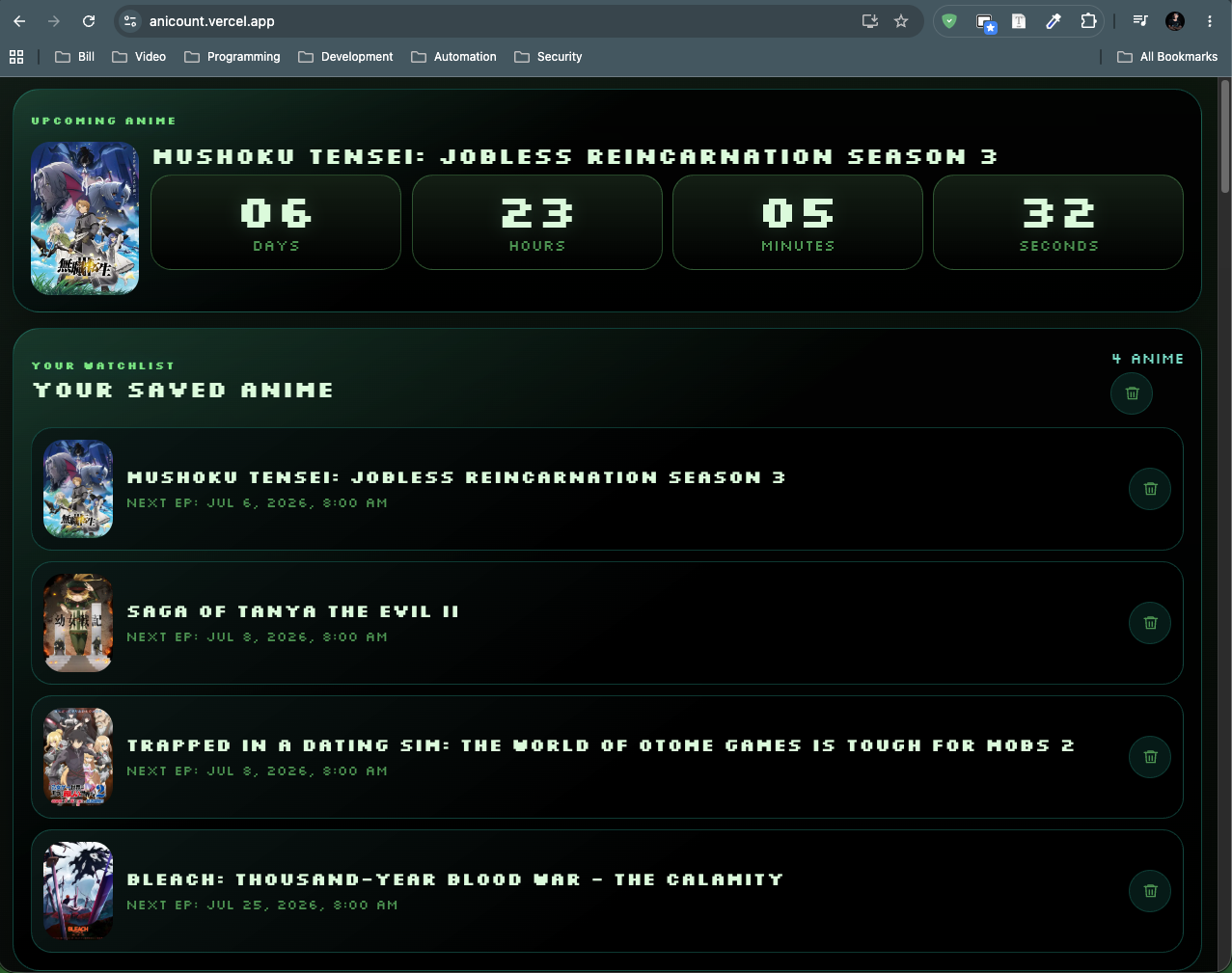The height and width of the screenshot is (973, 1232).
Task: Click the clear-all trash icon under 4 Anime
Action: pos(1132,393)
